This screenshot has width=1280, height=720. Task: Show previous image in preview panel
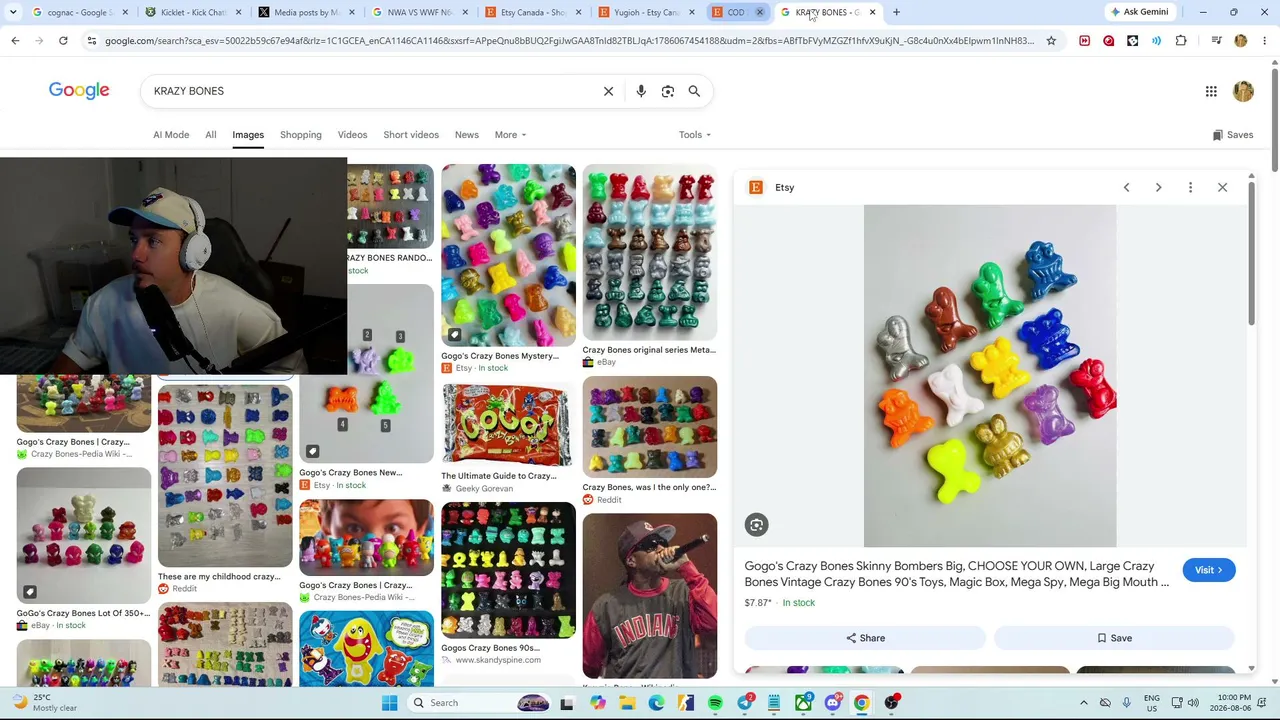click(x=1126, y=187)
